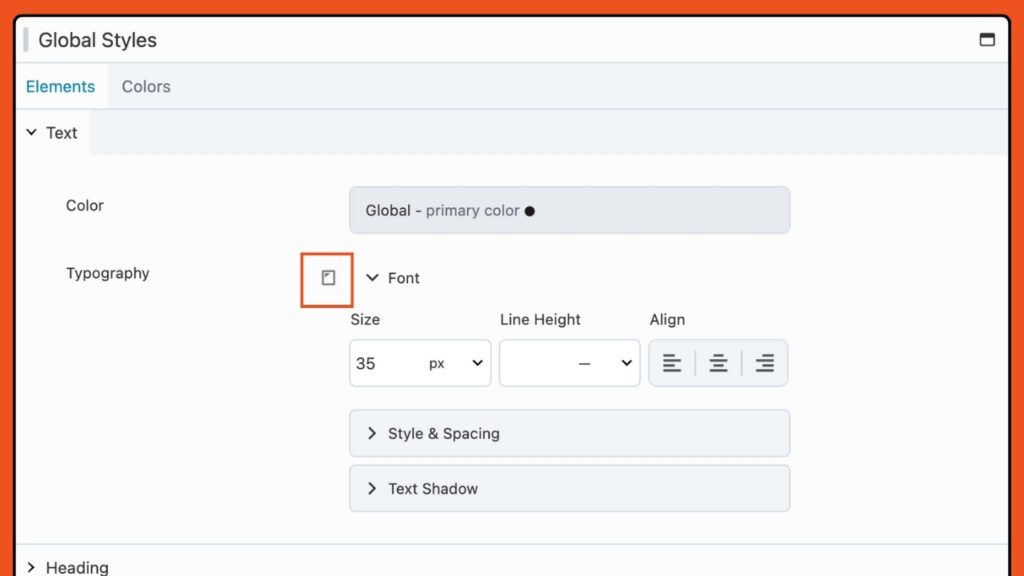The height and width of the screenshot is (576, 1024).
Task: Click the Global Styles panel header
Action: (x=97, y=40)
